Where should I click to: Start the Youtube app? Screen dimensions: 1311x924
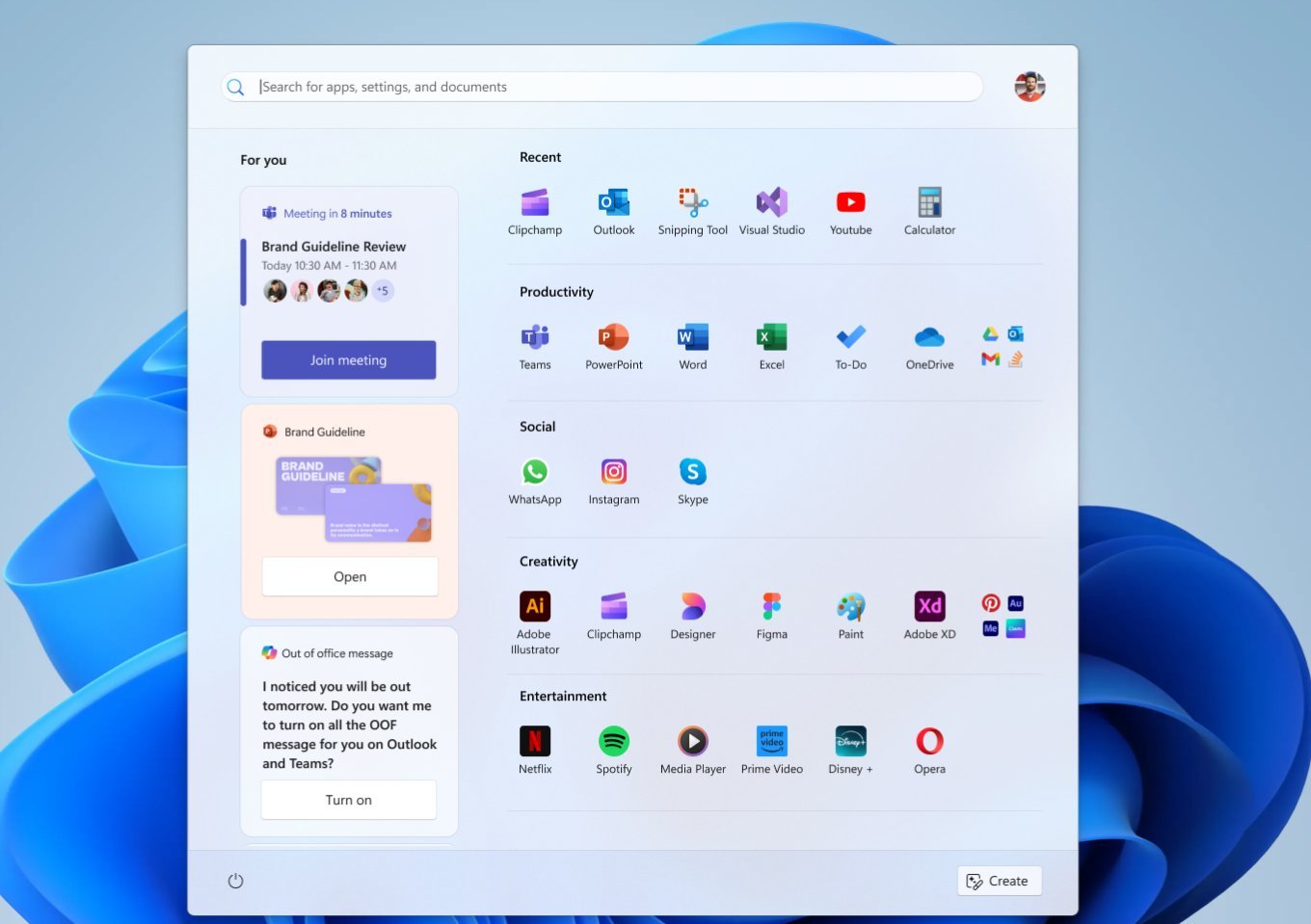click(x=851, y=202)
